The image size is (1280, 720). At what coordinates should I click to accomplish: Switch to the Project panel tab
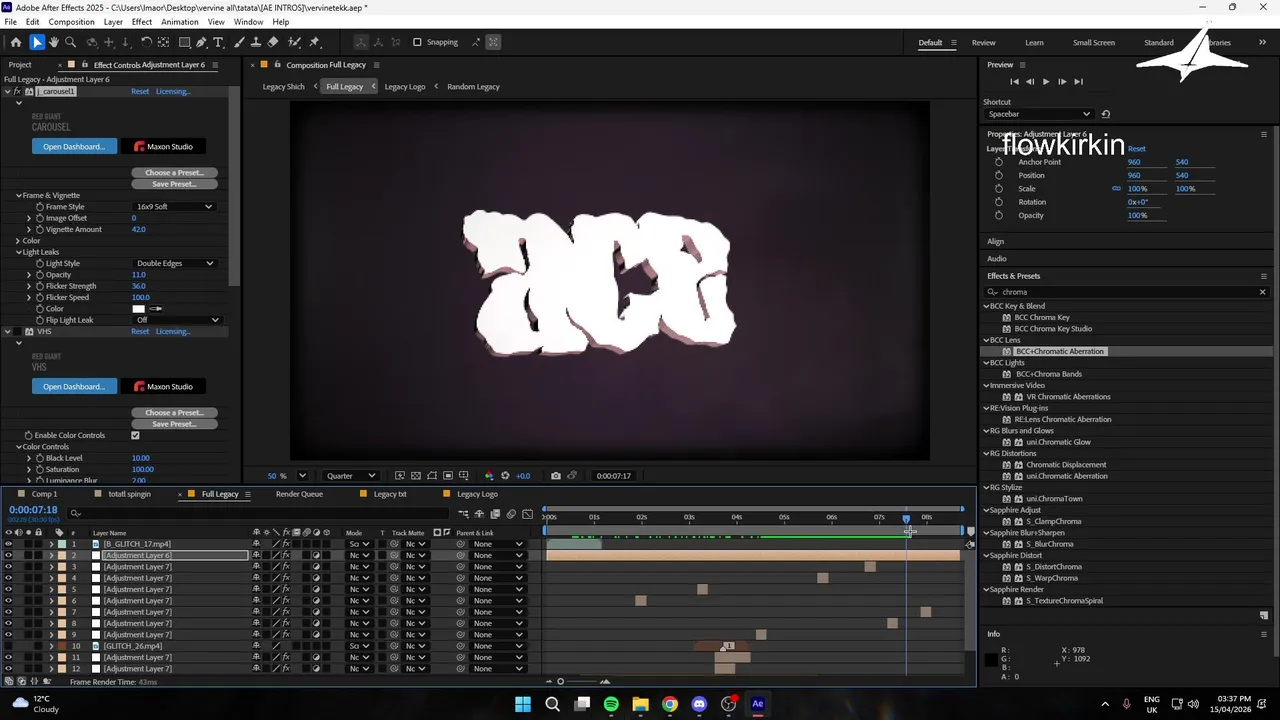pos(20,65)
